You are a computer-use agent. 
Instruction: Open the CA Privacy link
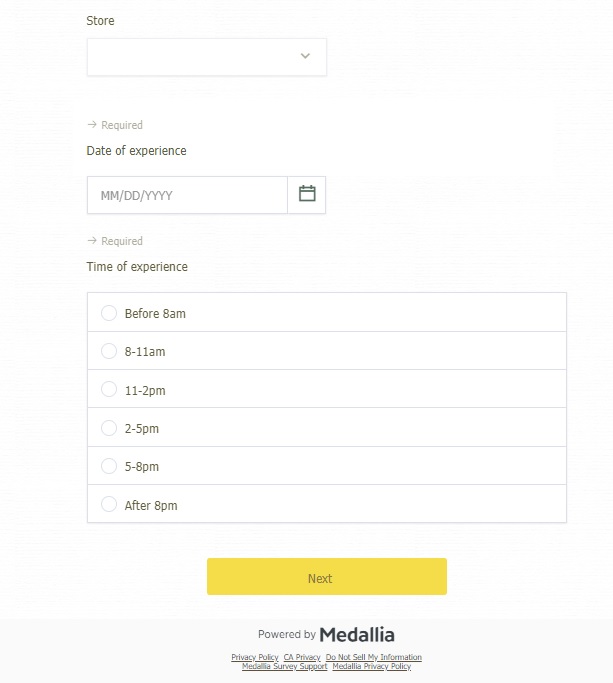(302, 657)
